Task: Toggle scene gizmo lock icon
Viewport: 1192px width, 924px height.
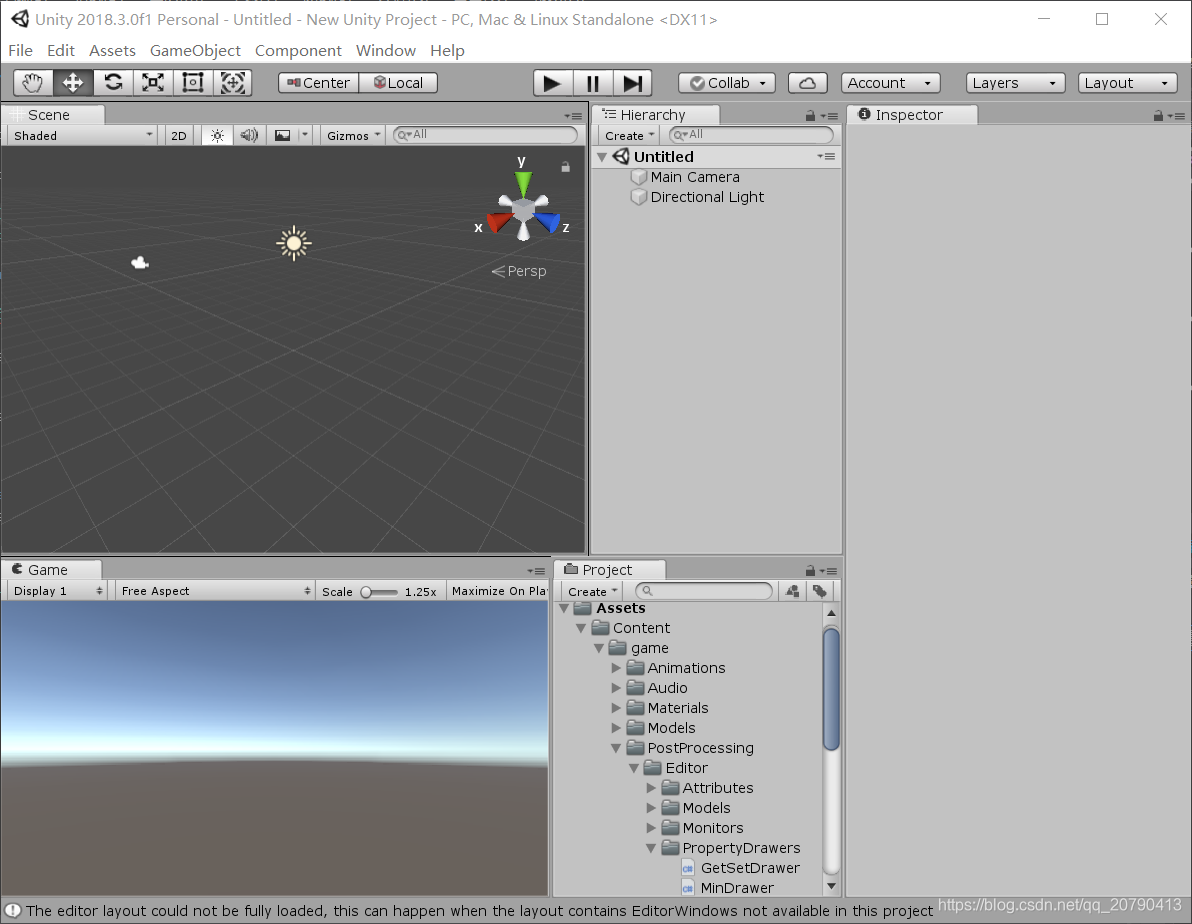Action: click(x=566, y=167)
